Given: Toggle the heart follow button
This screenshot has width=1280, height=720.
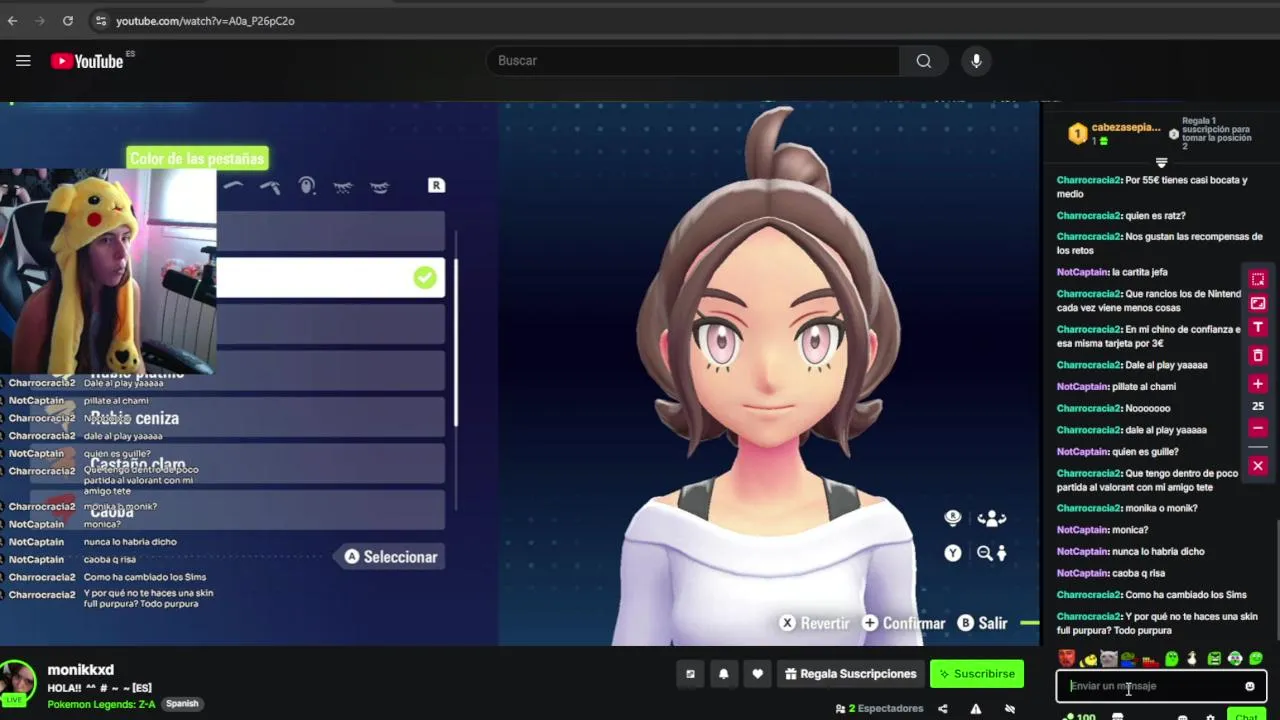Looking at the screenshot, I should (x=757, y=674).
